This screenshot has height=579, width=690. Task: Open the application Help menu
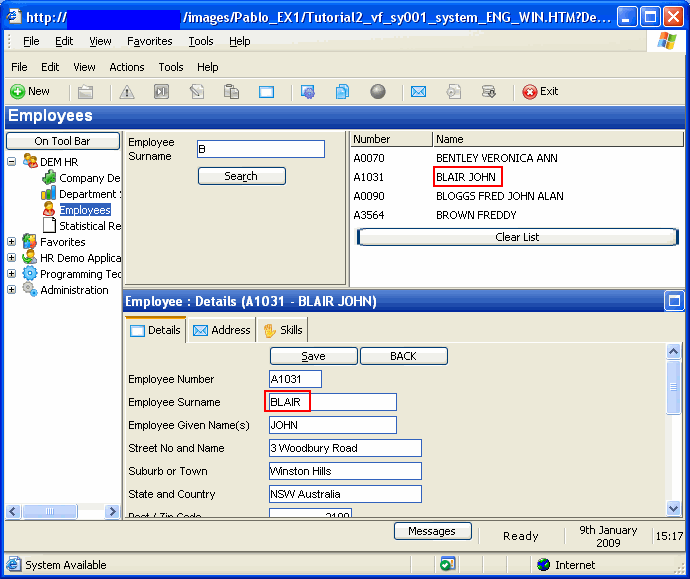[208, 67]
